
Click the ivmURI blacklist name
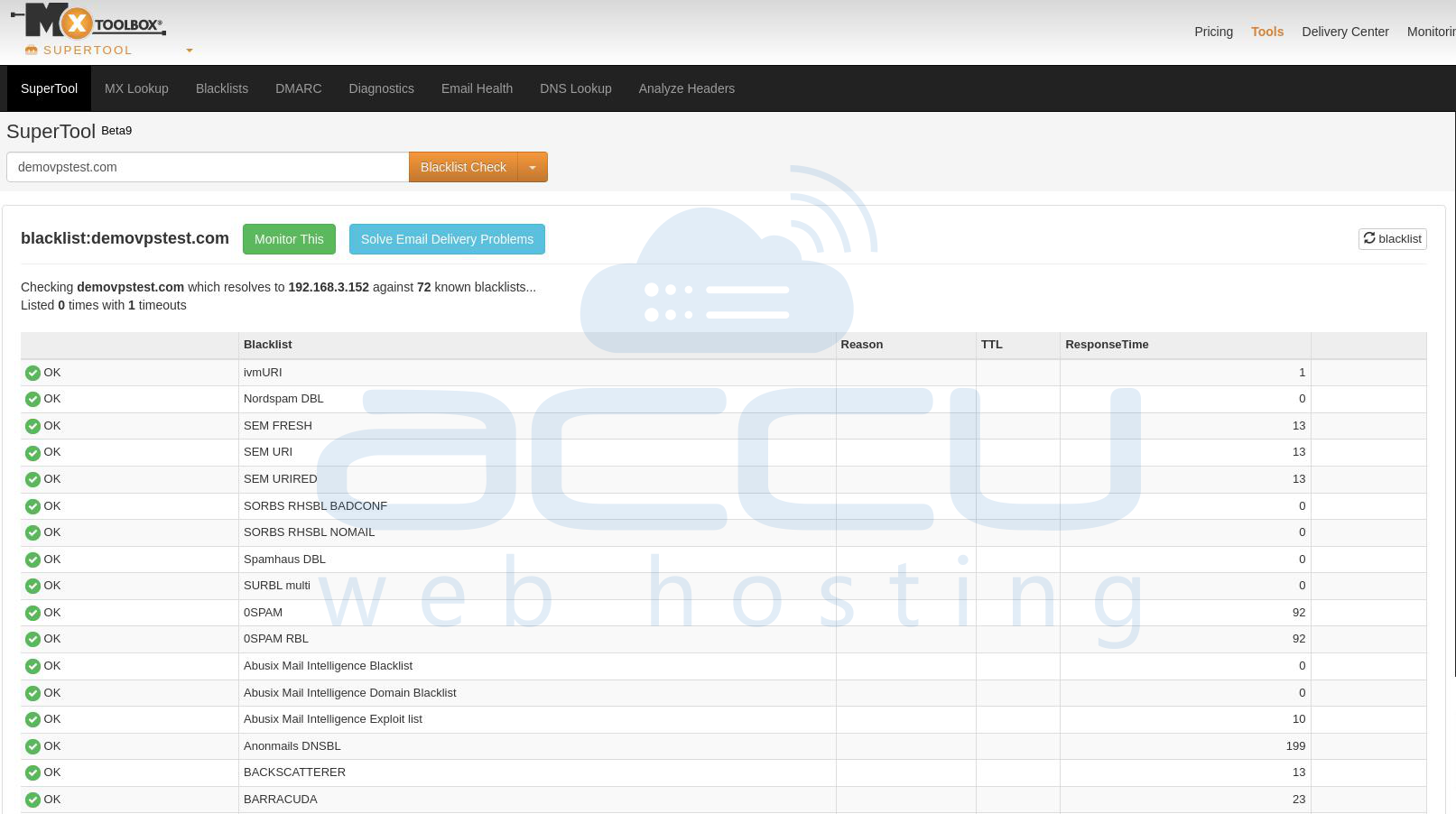(x=263, y=372)
